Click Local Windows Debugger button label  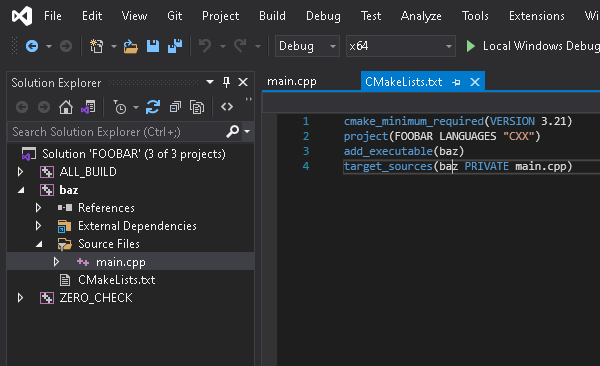[541, 46]
